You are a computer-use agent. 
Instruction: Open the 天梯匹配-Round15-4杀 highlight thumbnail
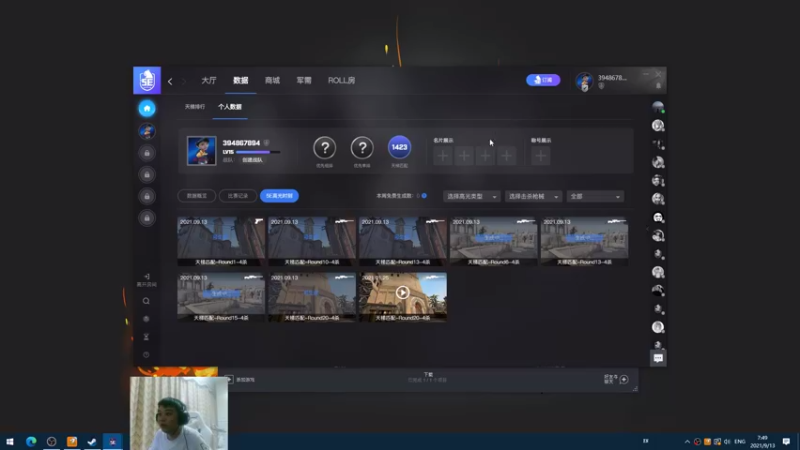coord(221,297)
